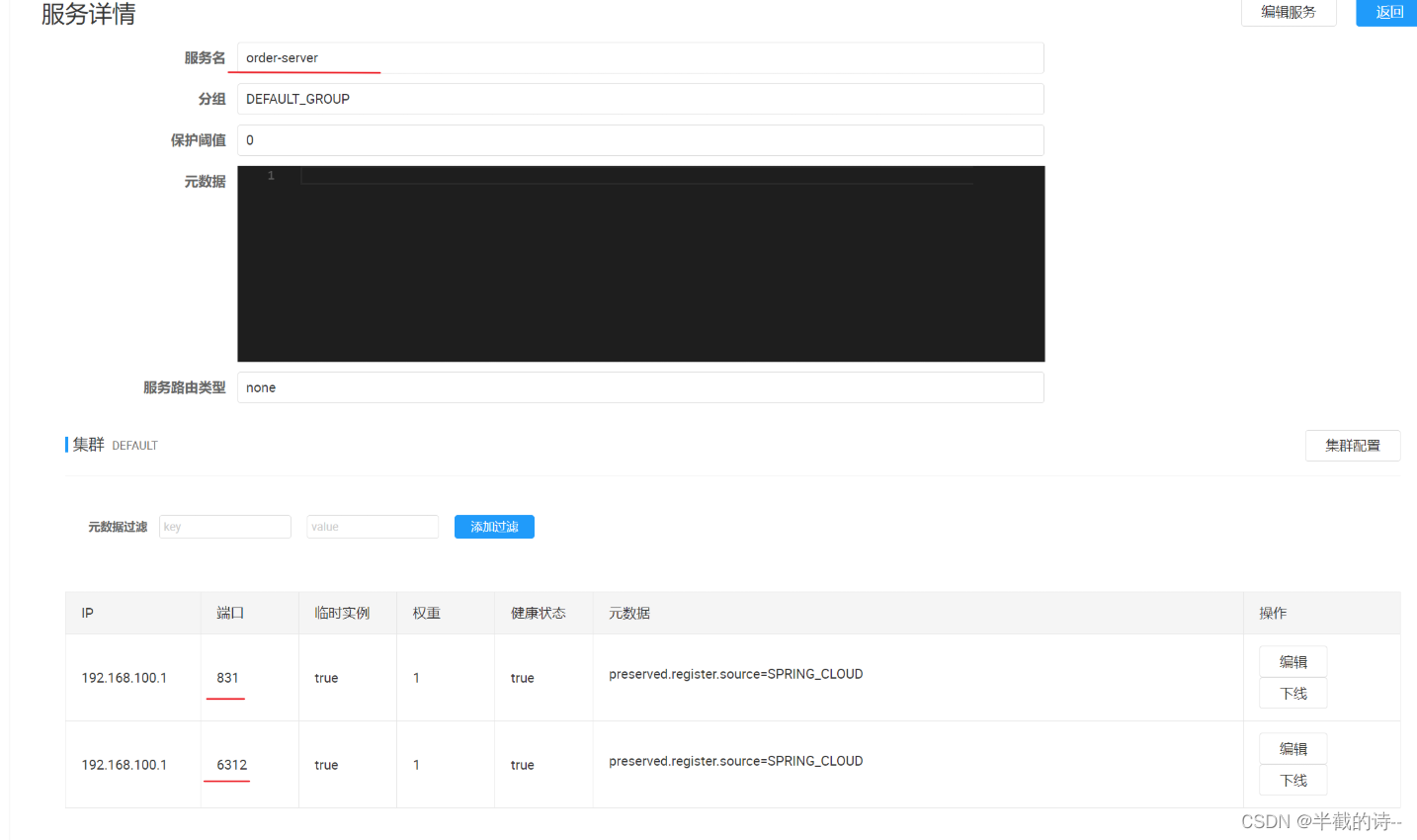
Task: Click line number 1 in metadata editor
Action: click(x=271, y=176)
